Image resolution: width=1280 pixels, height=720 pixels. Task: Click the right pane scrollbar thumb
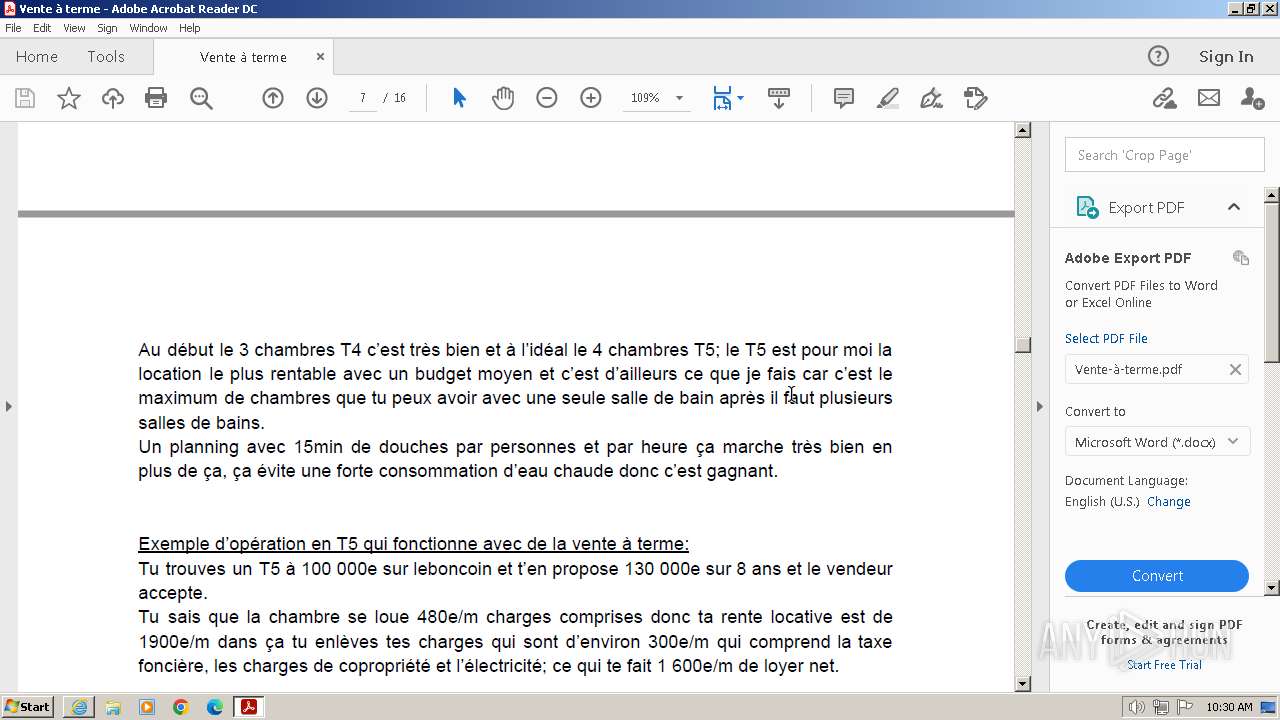[x=1272, y=282]
